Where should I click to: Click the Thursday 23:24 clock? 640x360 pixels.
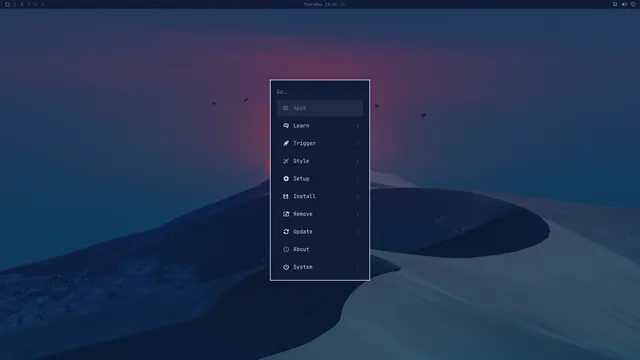tap(320, 4)
